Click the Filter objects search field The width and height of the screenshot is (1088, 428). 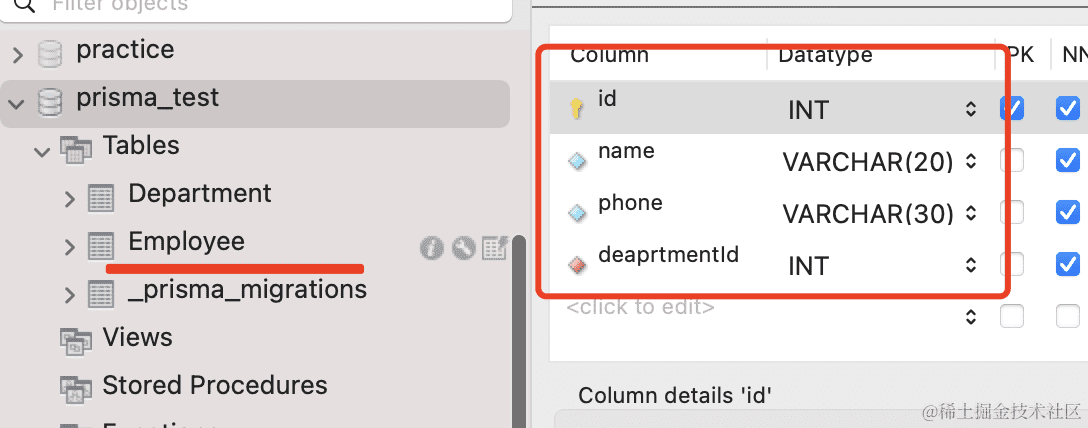pos(257,7)
